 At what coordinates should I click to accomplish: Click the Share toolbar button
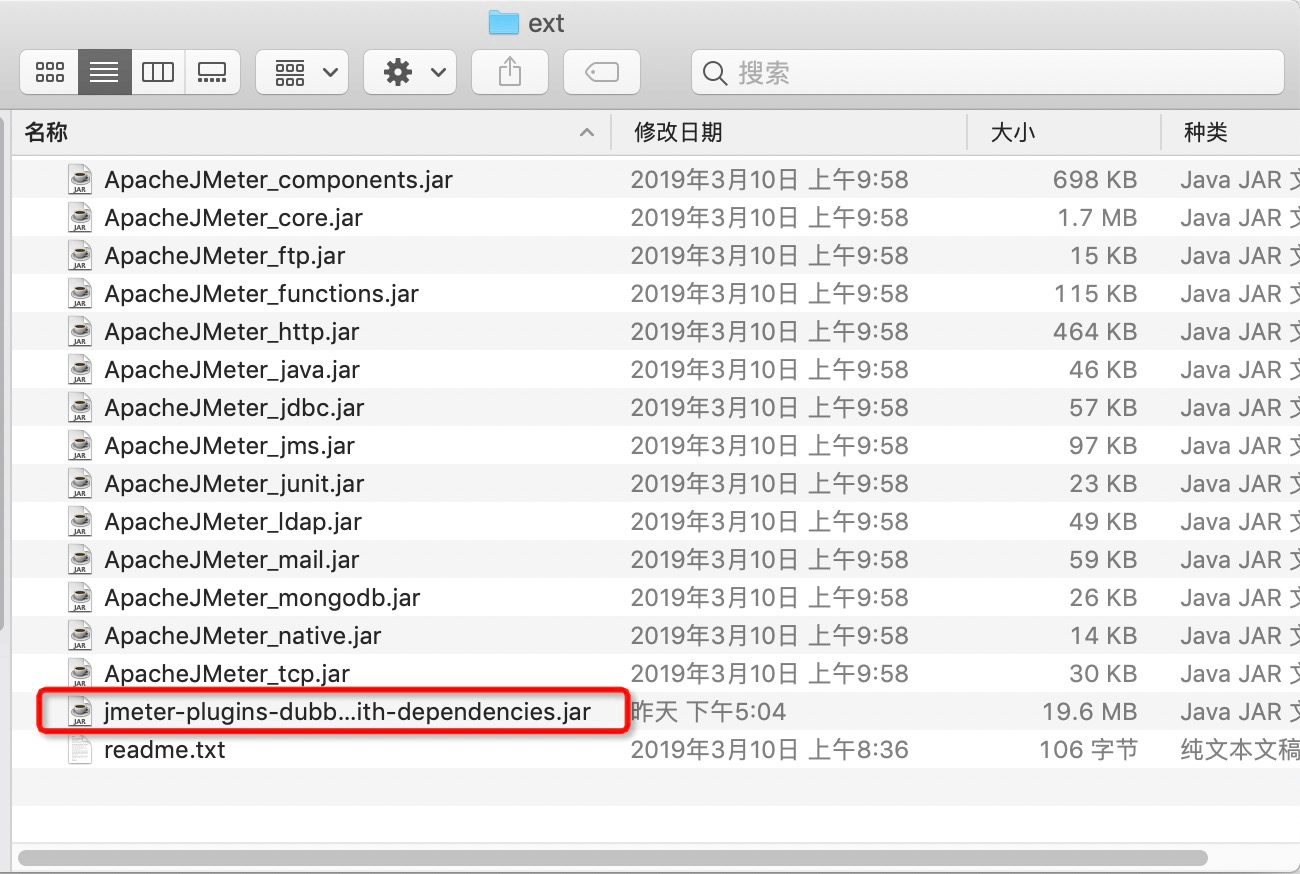[510, 72]
